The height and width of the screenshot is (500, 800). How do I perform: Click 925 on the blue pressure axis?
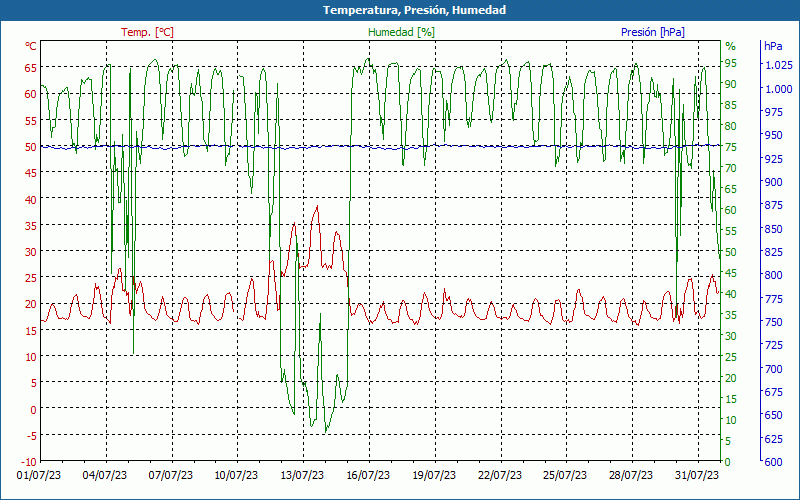[774, 159]
